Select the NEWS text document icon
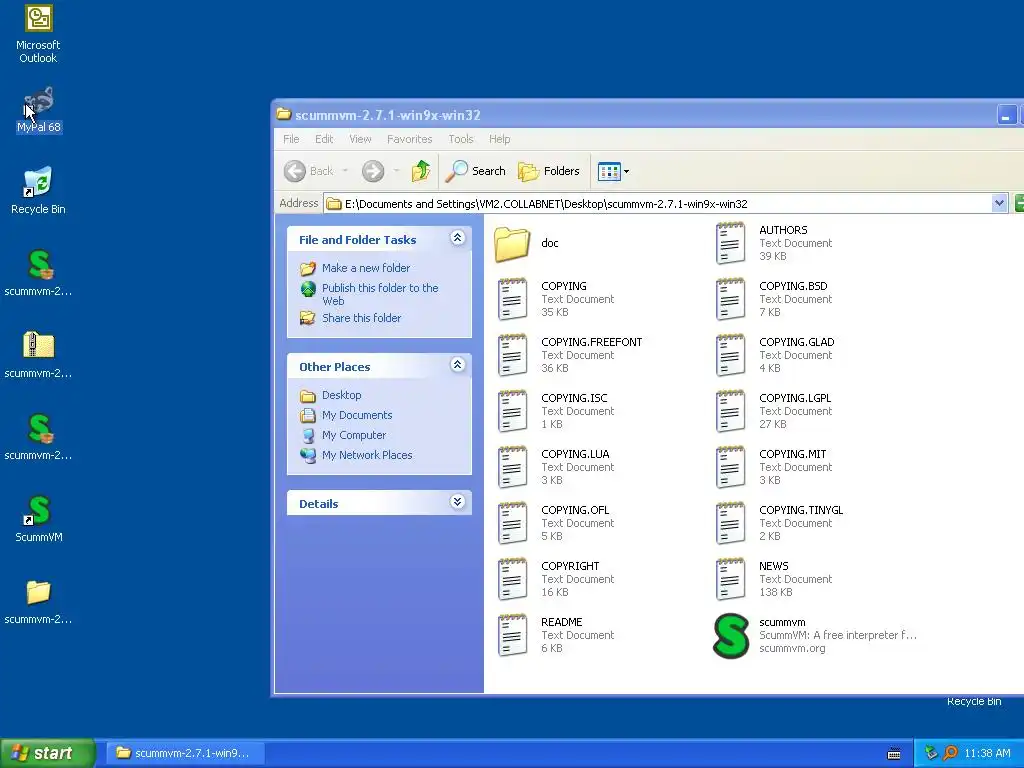 [x=730, y=579]
